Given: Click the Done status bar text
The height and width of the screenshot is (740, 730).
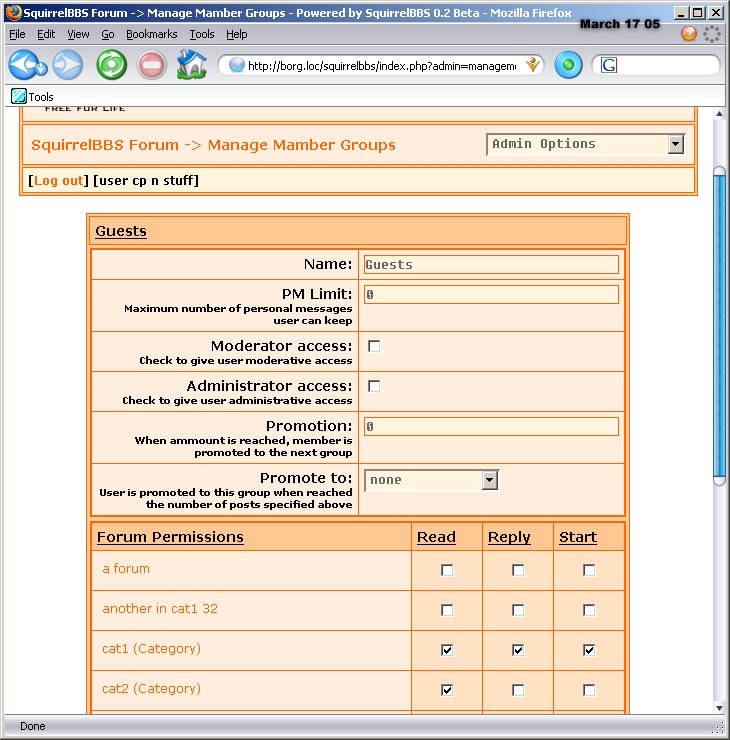Looking at the screenshot, I should coord(33,726).
